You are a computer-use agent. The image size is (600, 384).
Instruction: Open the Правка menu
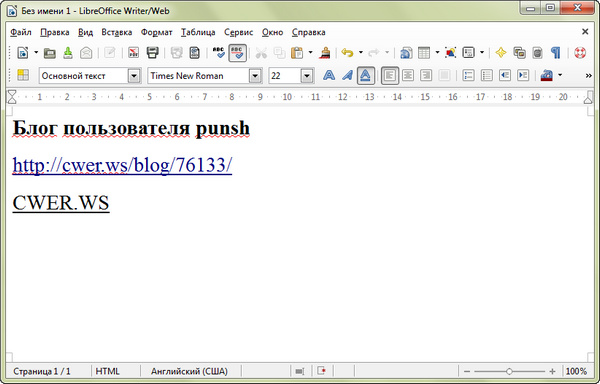(x=55, y=32)
